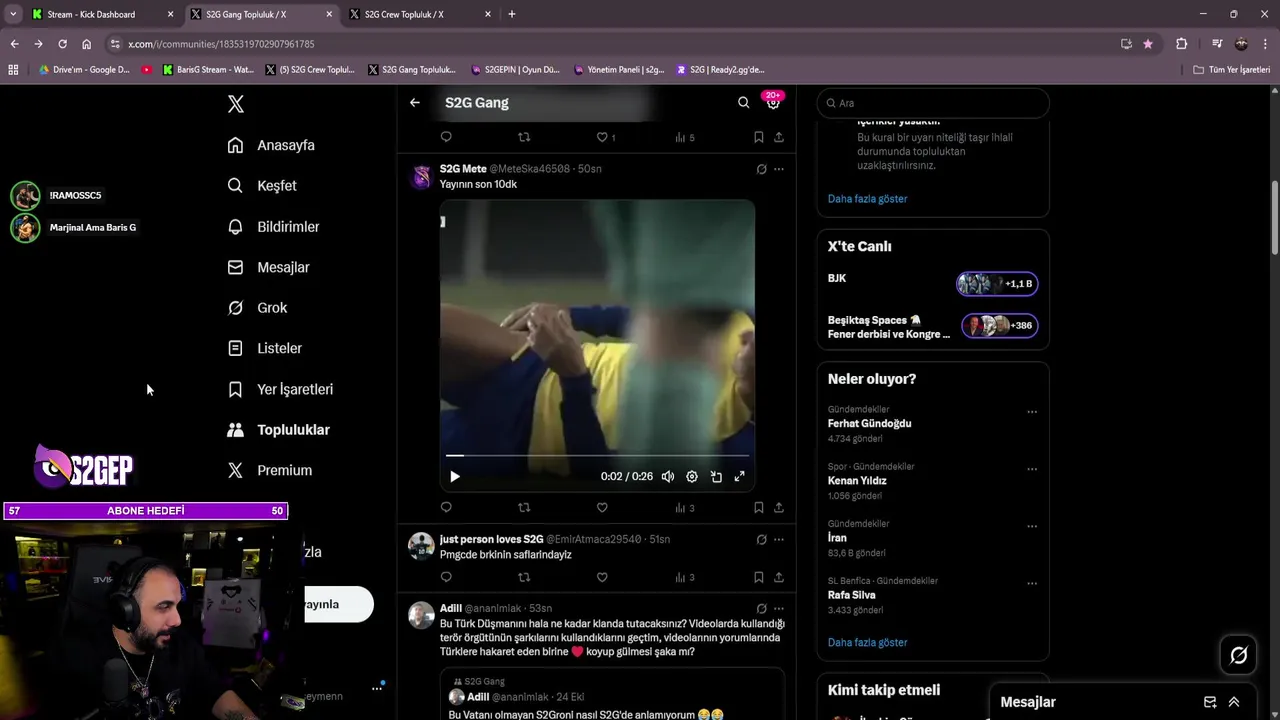
Task: Click the Ara search field
Action: tap(933, 103)
